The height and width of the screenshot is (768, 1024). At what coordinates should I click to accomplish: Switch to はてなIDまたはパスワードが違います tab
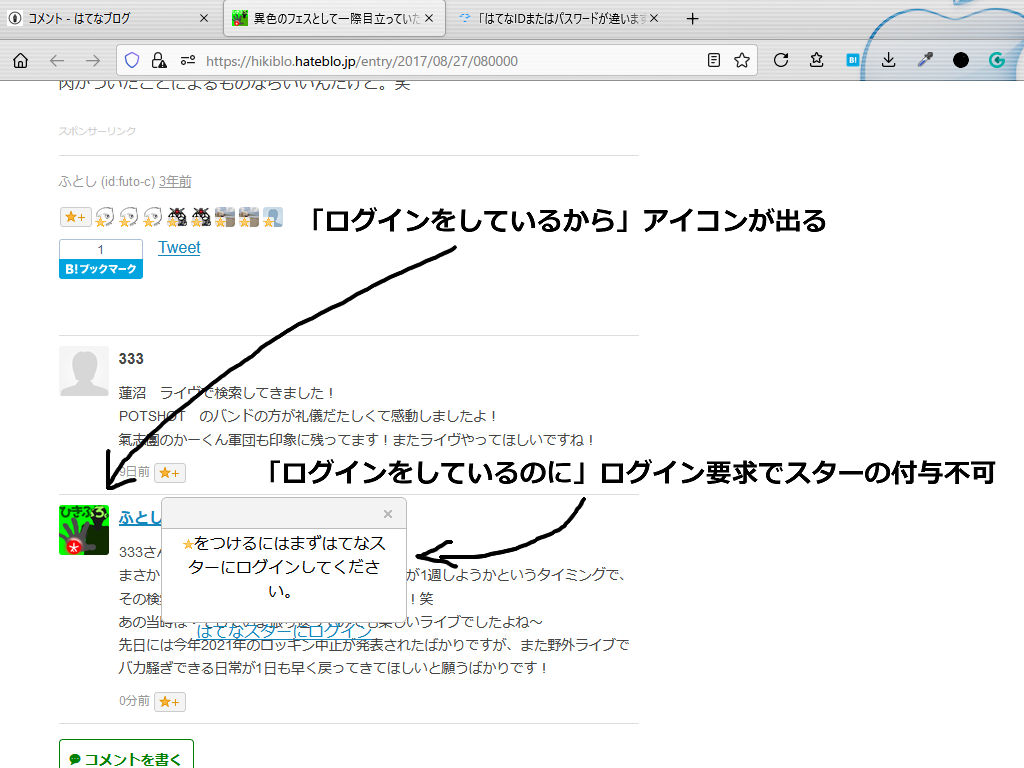tap(559, 18)
